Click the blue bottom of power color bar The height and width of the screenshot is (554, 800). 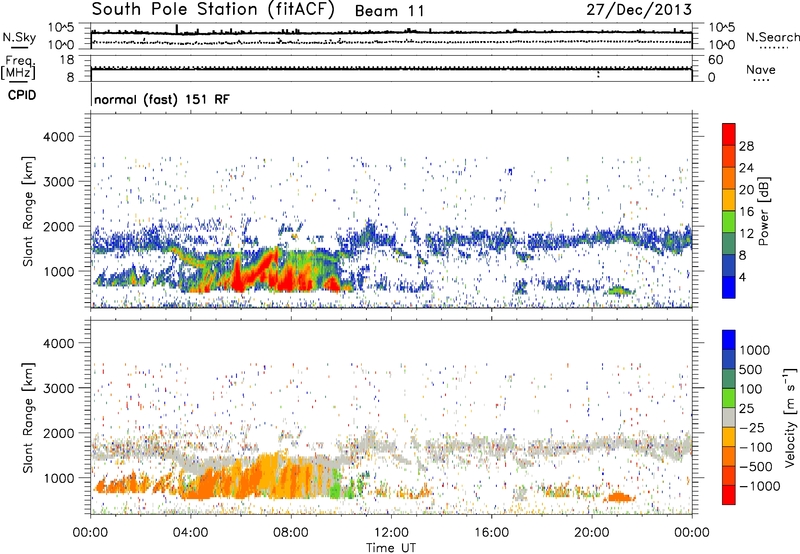coord(729,287)
